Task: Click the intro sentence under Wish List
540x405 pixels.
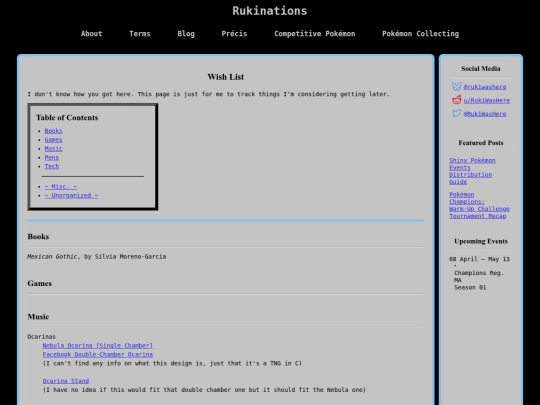Action: click(x=209, y=94)
